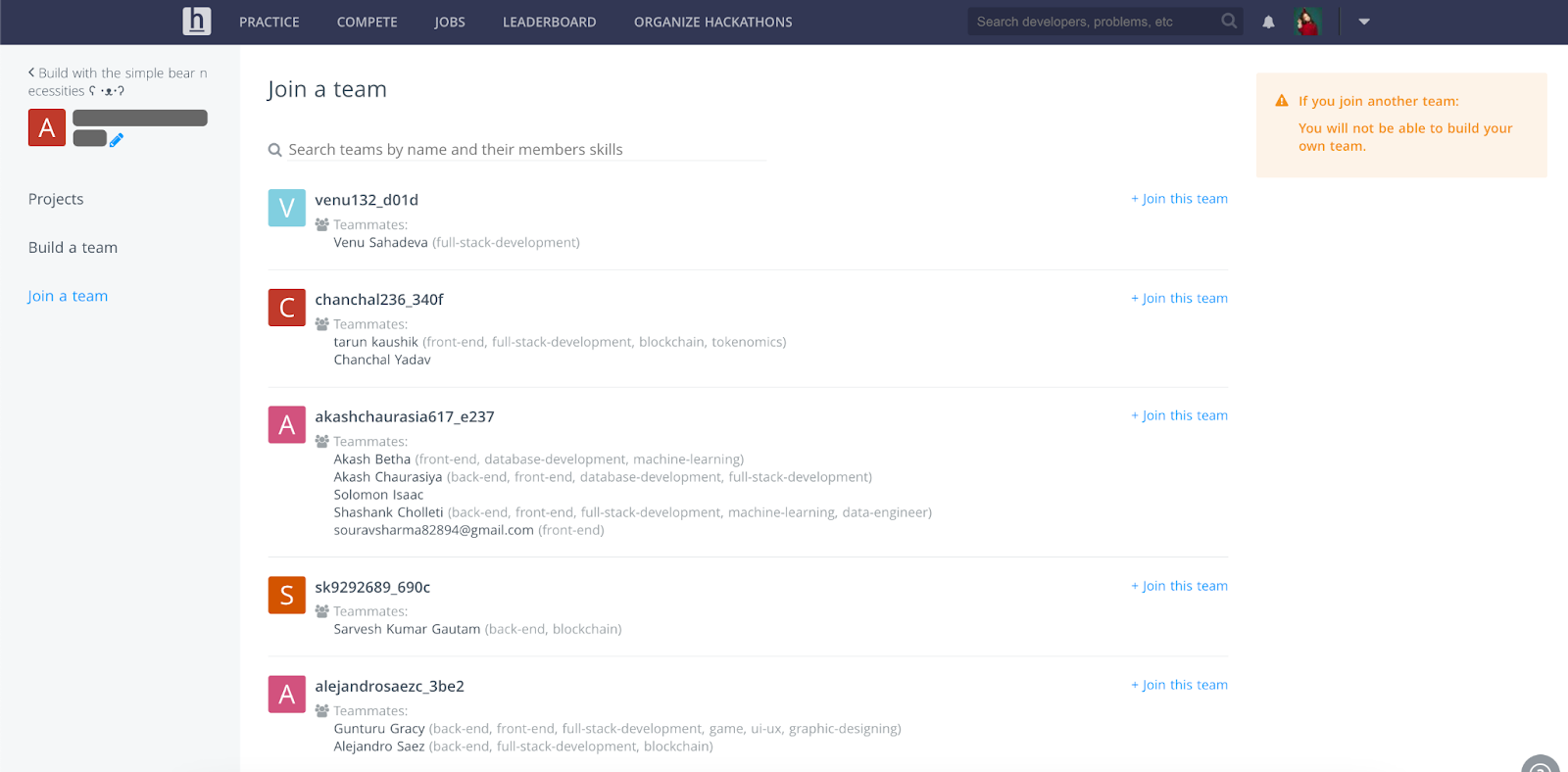The height and width of the screenshot is (772, 1568).
Task: Click the sk9292689_690c team S avatar
Action: (x=286, y=595)
